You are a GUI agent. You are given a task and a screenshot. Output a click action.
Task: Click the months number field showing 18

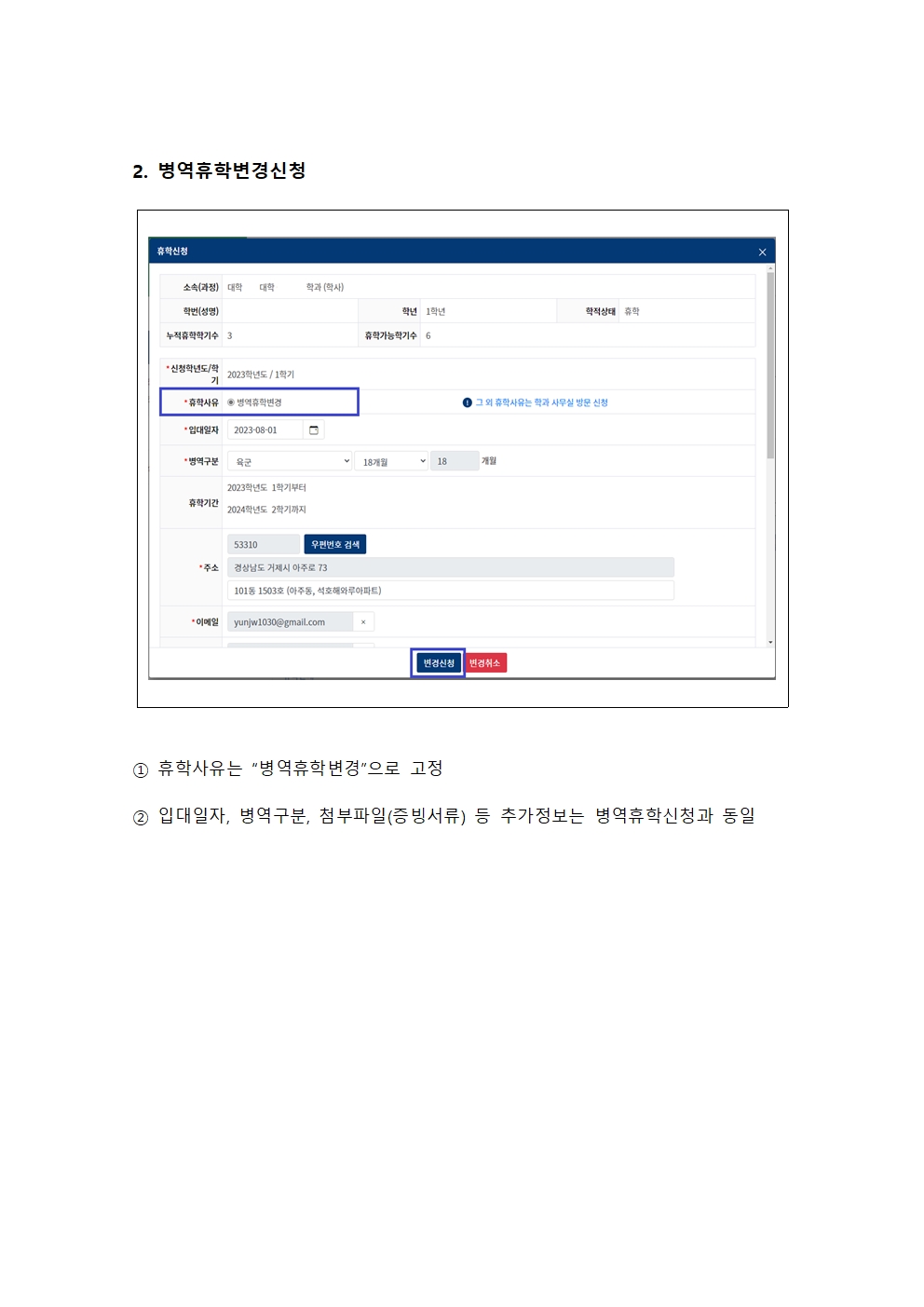(455, 461)
